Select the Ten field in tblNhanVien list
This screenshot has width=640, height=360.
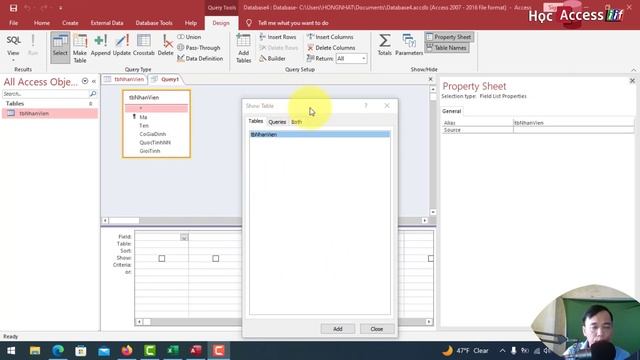(x=144, y=126)
